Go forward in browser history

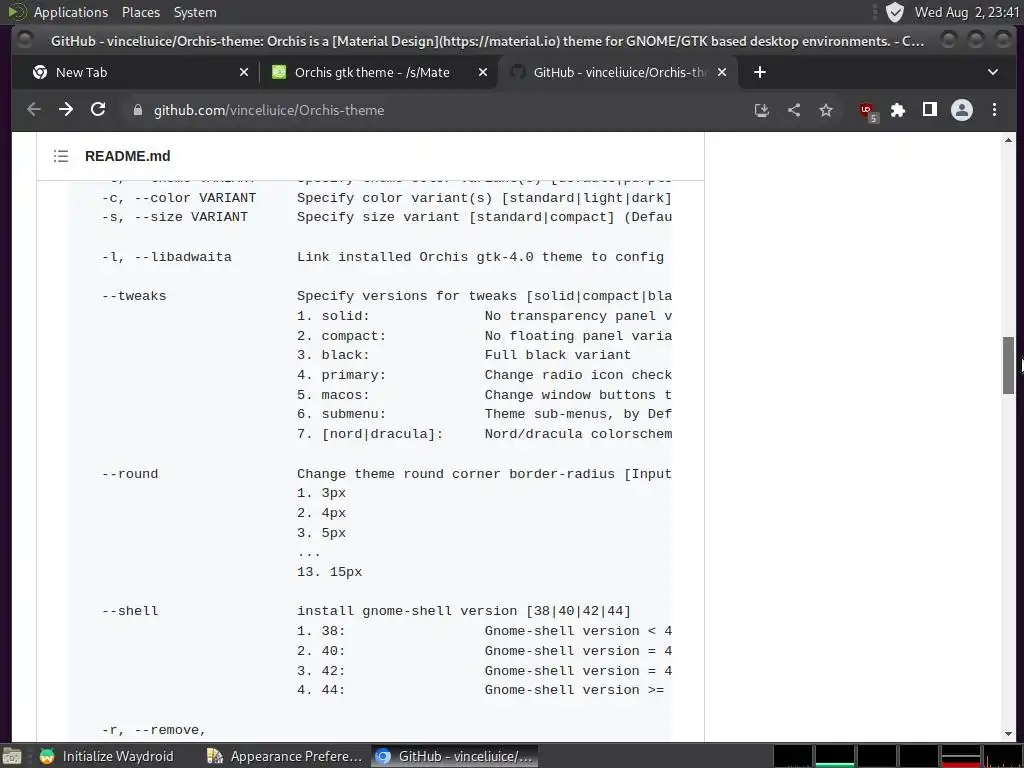coord(66,110)
